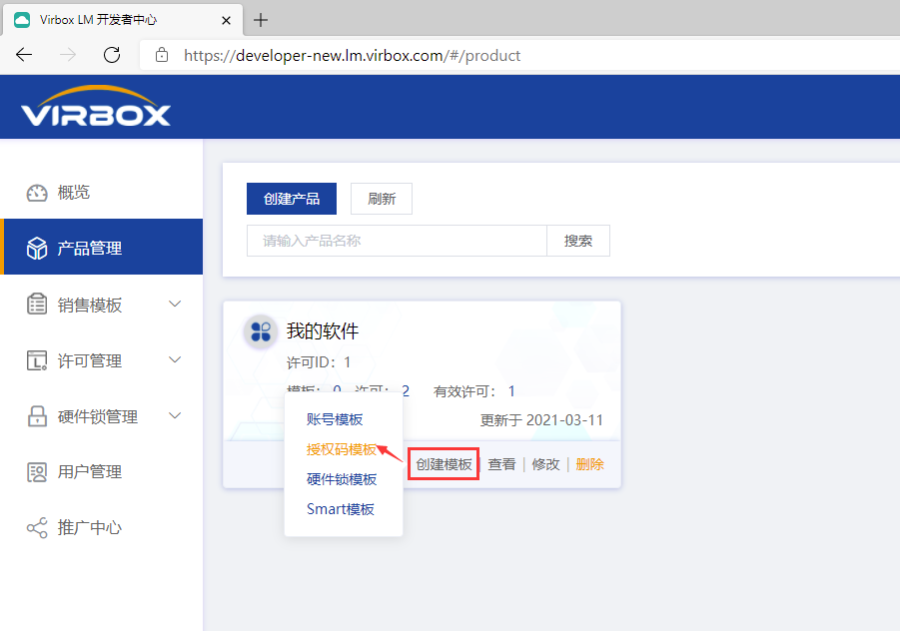Image resolution: width=900 pixels, height=631 pixels.
Task: Focus the product name search field
Action: click(x=396, y=241)
